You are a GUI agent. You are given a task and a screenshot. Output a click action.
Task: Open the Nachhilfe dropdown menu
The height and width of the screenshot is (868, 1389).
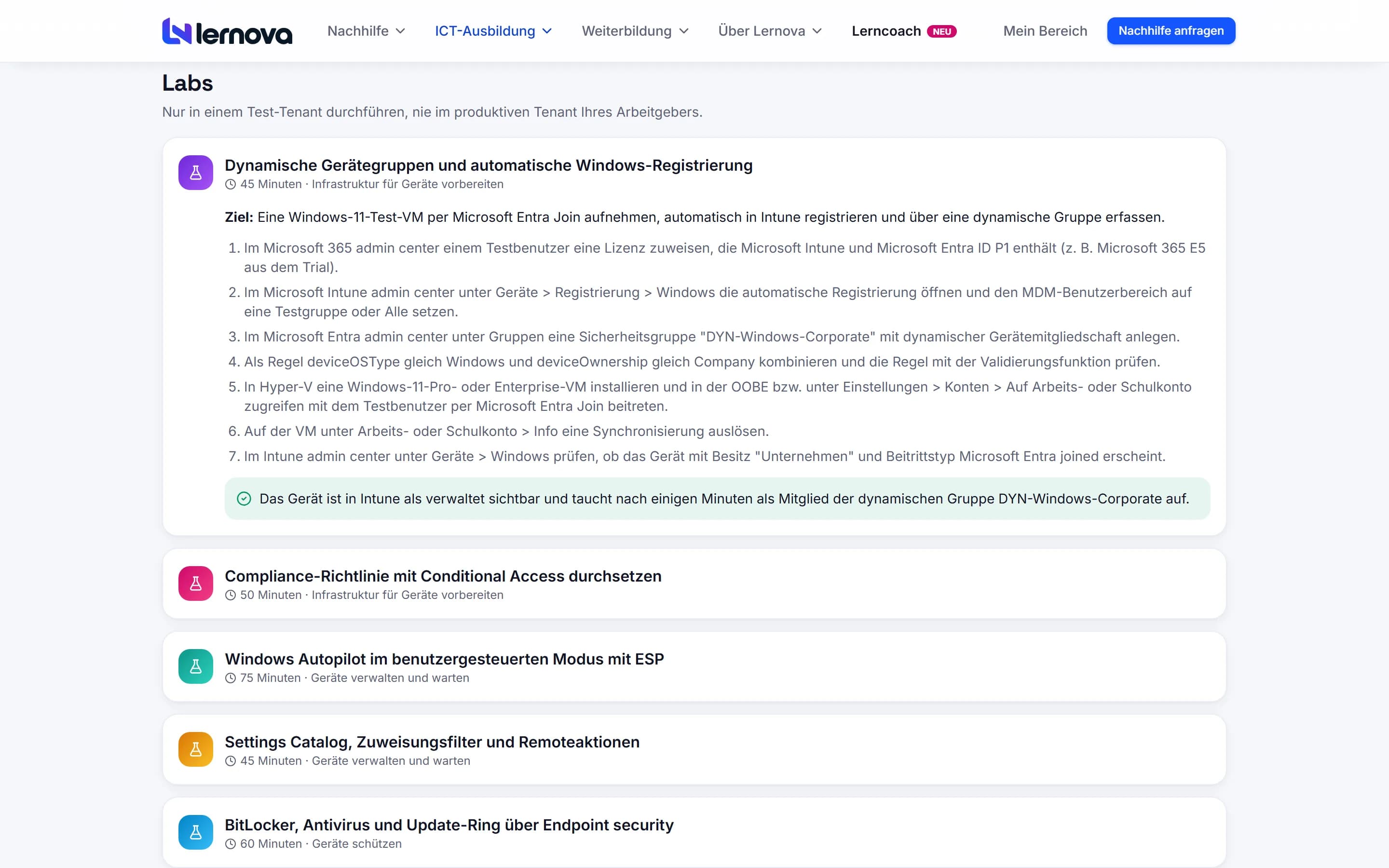(x=366, y=31)
